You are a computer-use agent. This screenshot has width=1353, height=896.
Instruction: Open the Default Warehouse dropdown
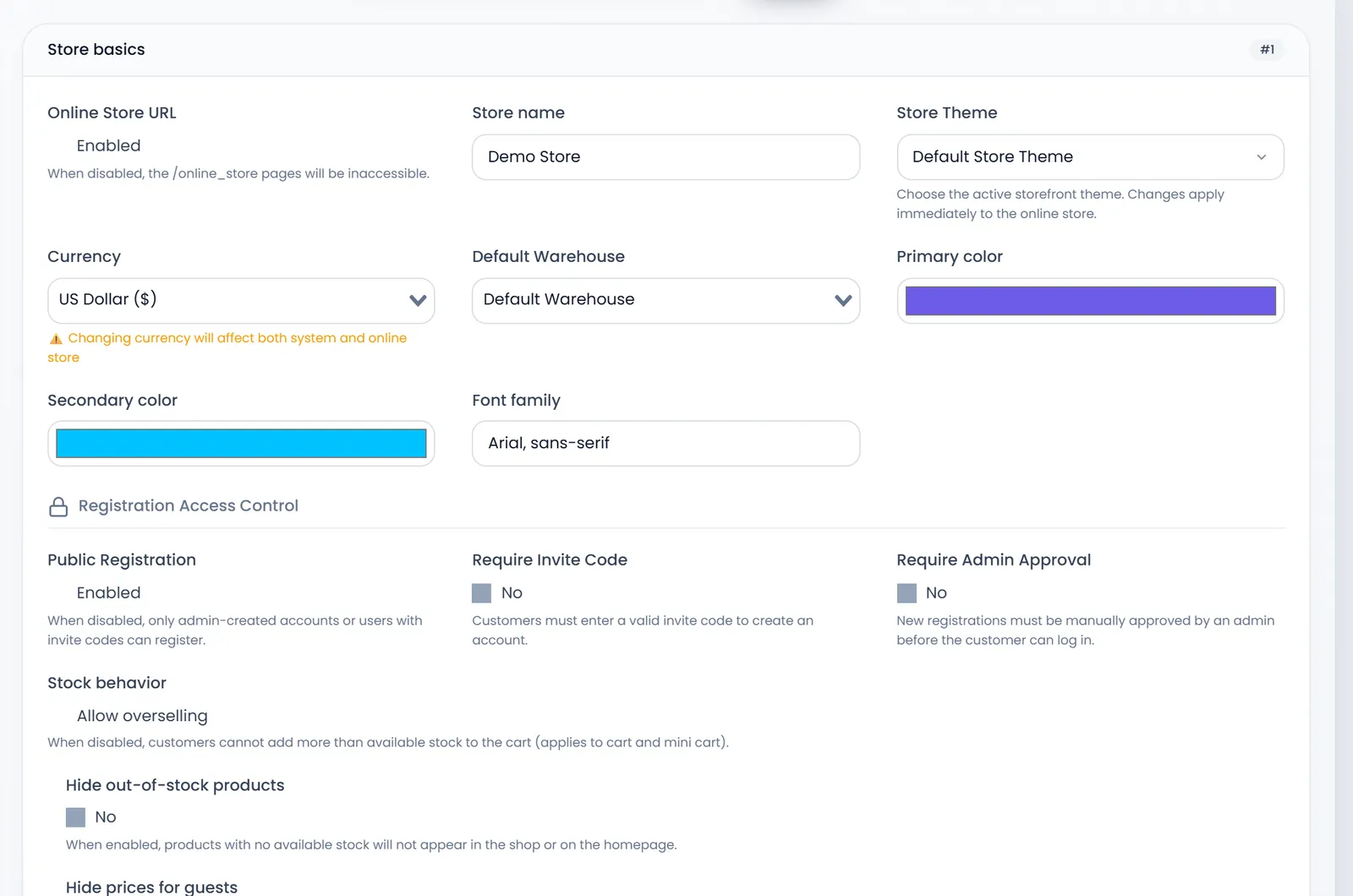[x=666, y=301]
